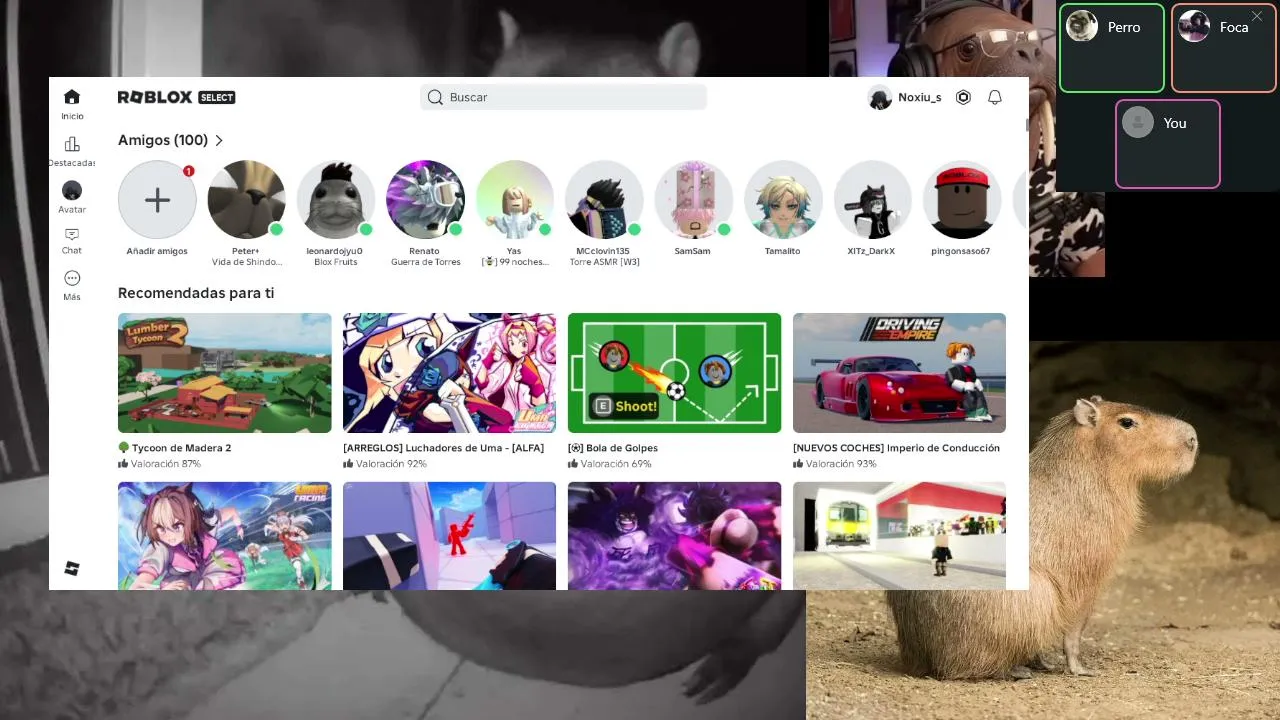
Task: Open the Chat sidebar icon
Action: tap(72, 234)
